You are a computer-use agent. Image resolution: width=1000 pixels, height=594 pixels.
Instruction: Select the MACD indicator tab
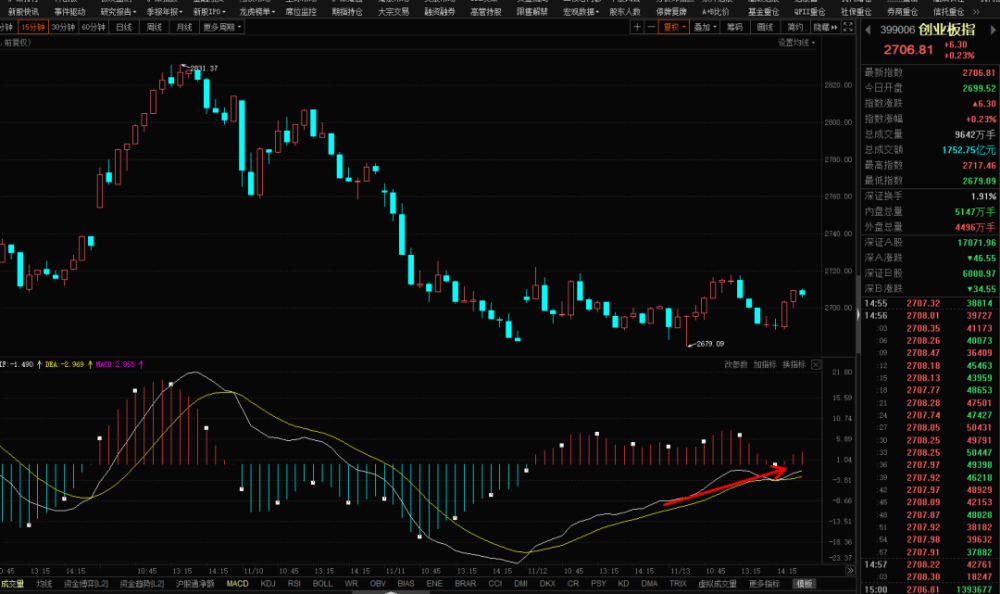(x=237, y=583)
